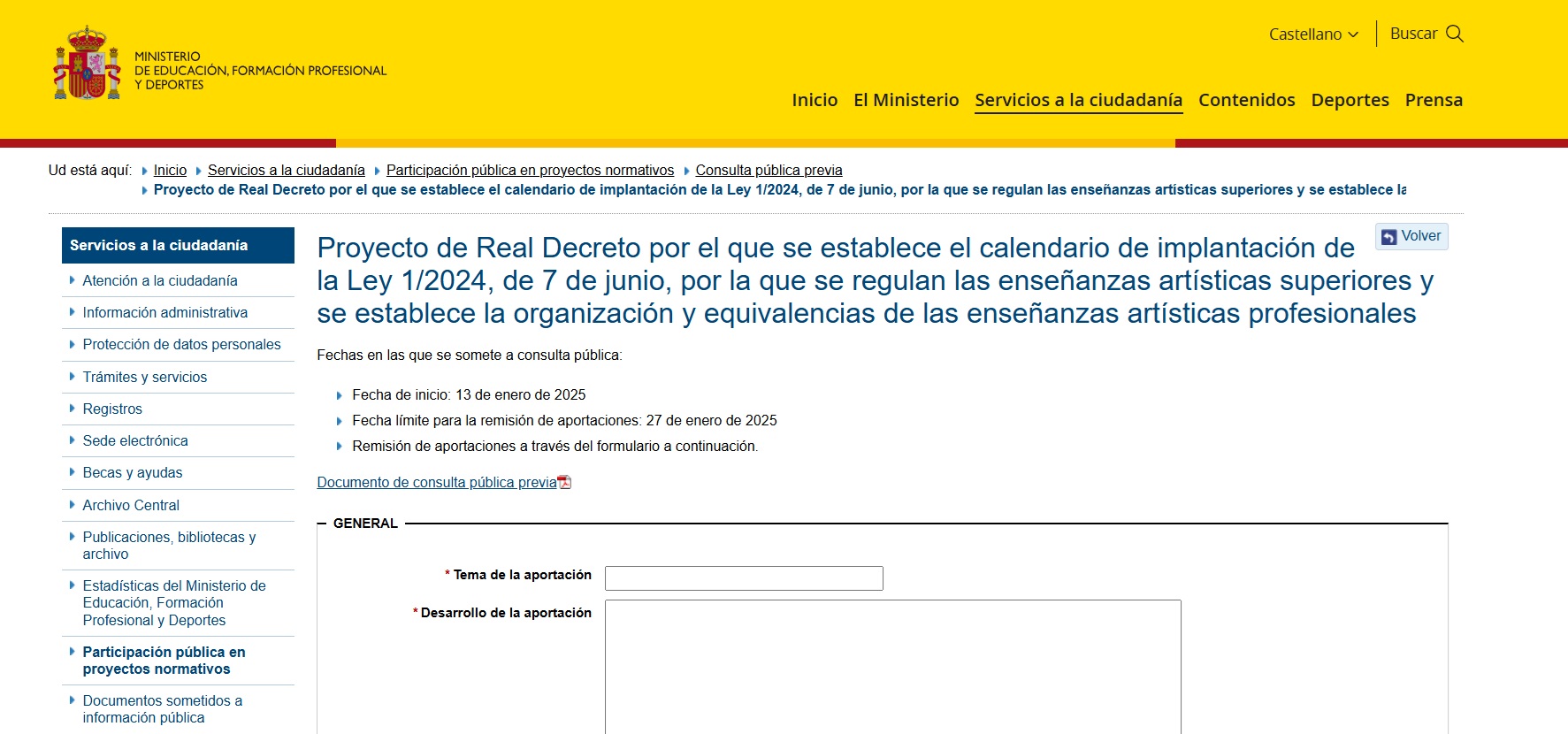1568x734 pixels.
Task: Open the Servicios a la ciudadanía menu
Action: [1078, 100]
